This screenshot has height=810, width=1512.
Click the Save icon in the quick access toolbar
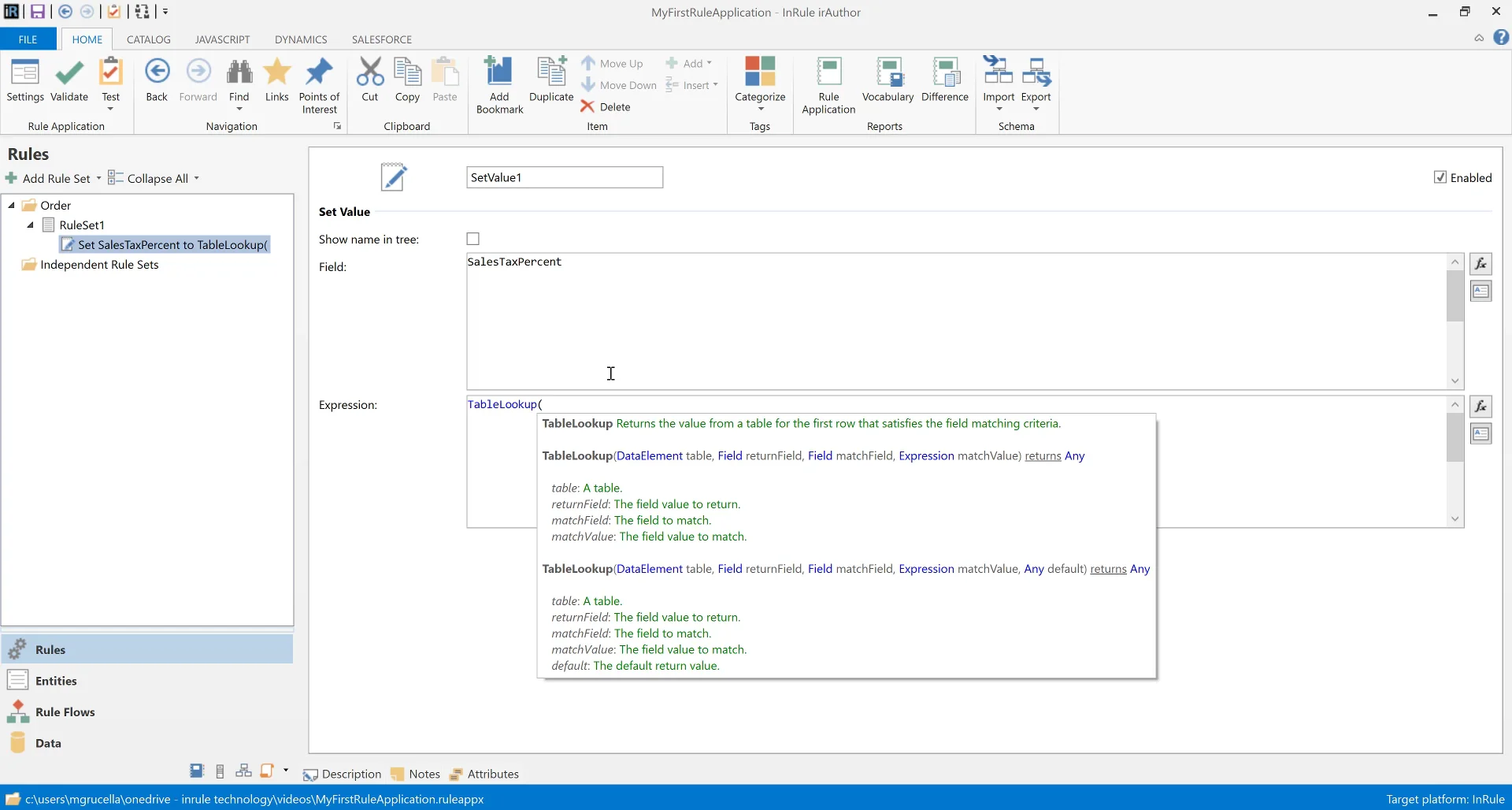[x=37, y=11]
